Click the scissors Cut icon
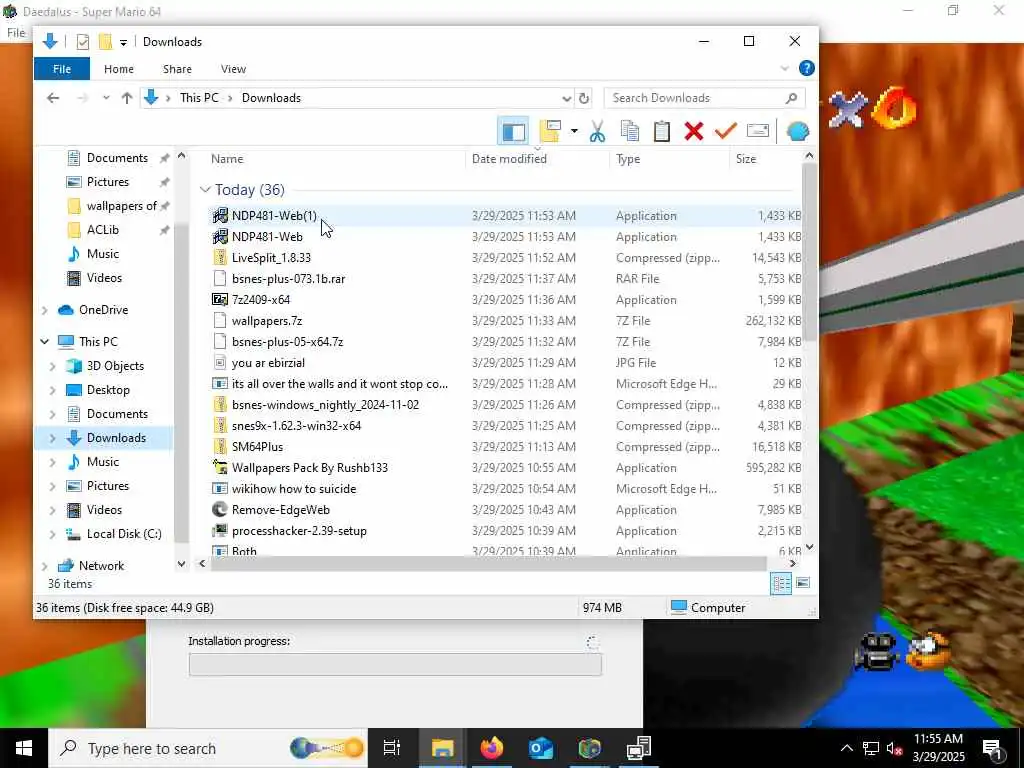 coord(597,131)
